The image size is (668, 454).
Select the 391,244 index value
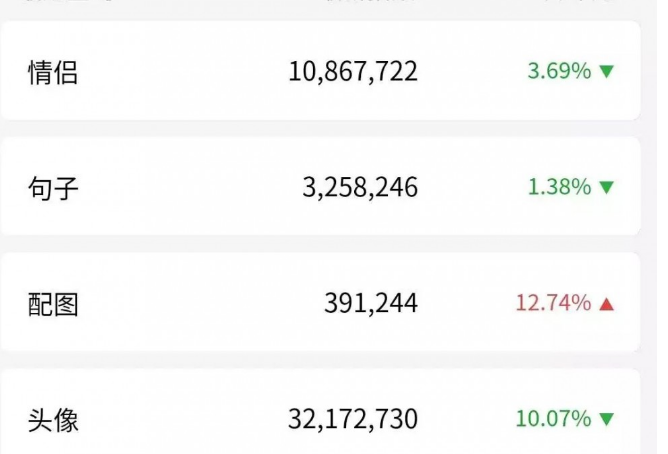click(371, 304)
